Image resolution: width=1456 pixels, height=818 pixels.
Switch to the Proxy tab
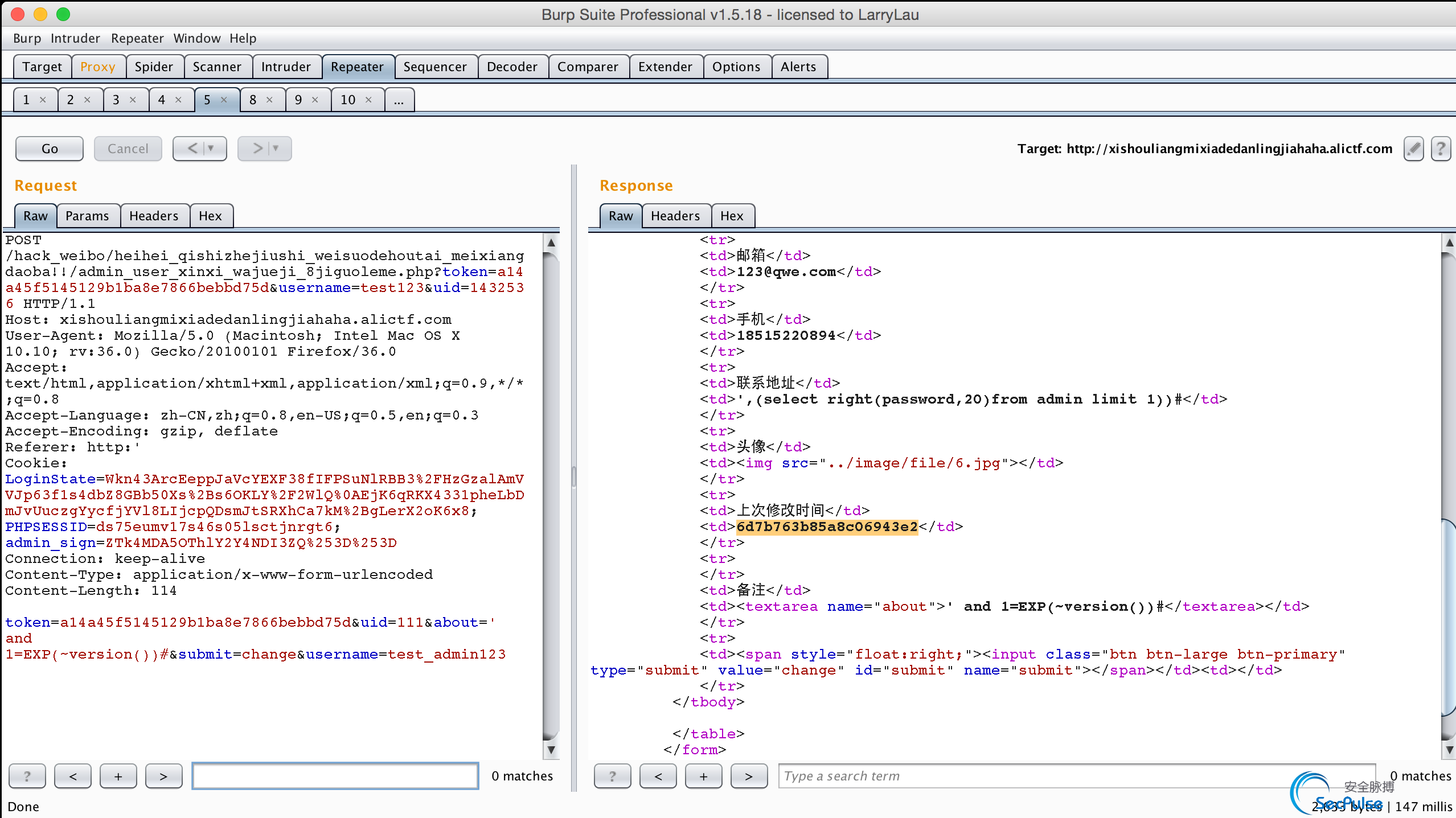click(98, 67)
